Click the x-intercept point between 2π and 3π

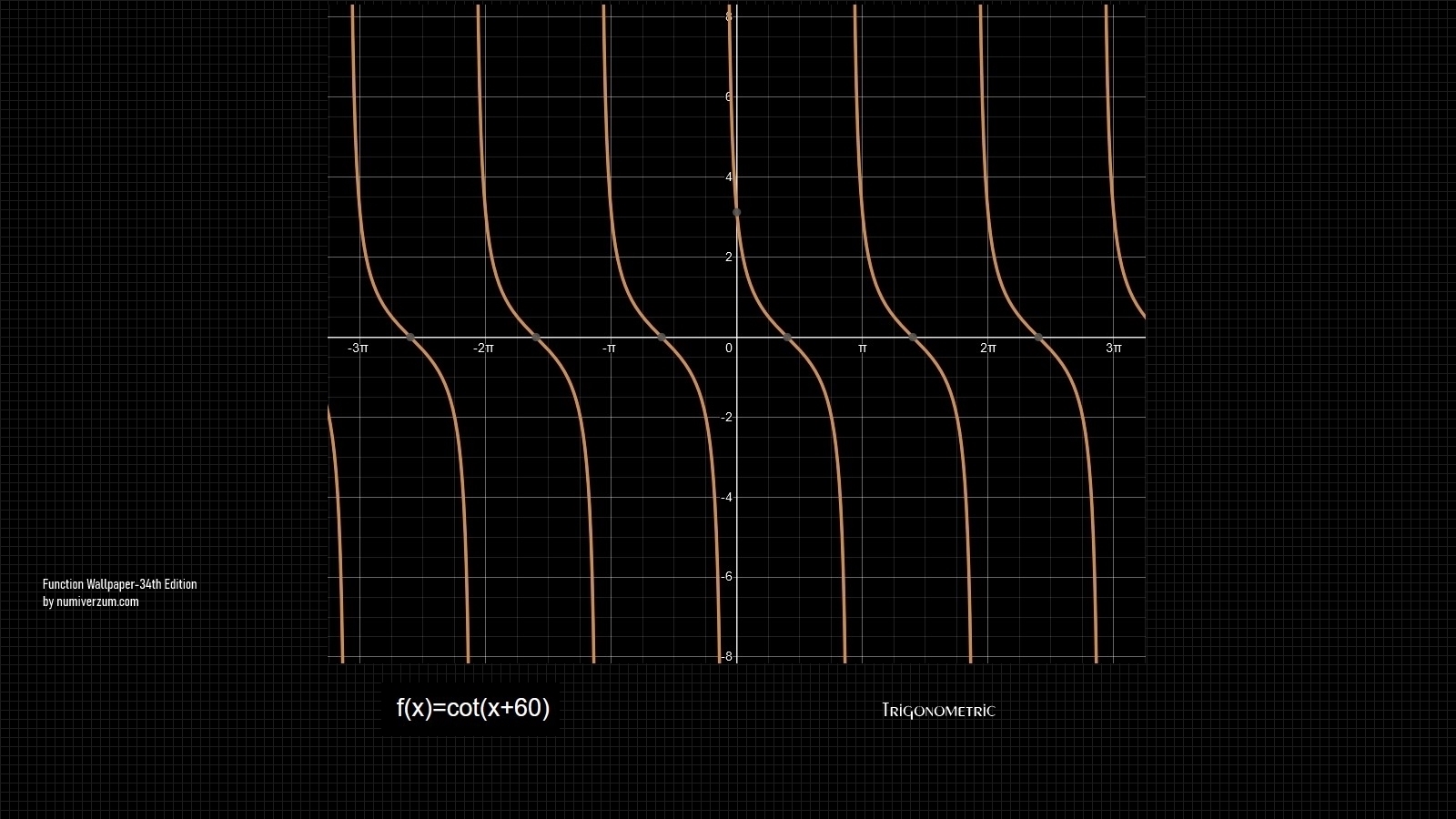(x=1038, y=338)
